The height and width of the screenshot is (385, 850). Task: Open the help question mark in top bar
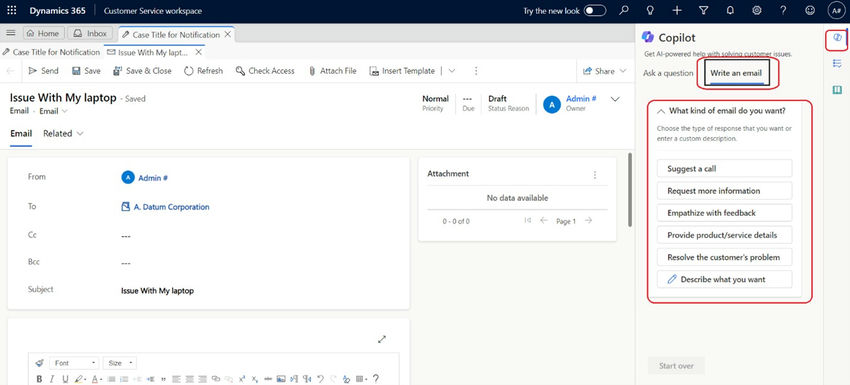pos(783,11)
